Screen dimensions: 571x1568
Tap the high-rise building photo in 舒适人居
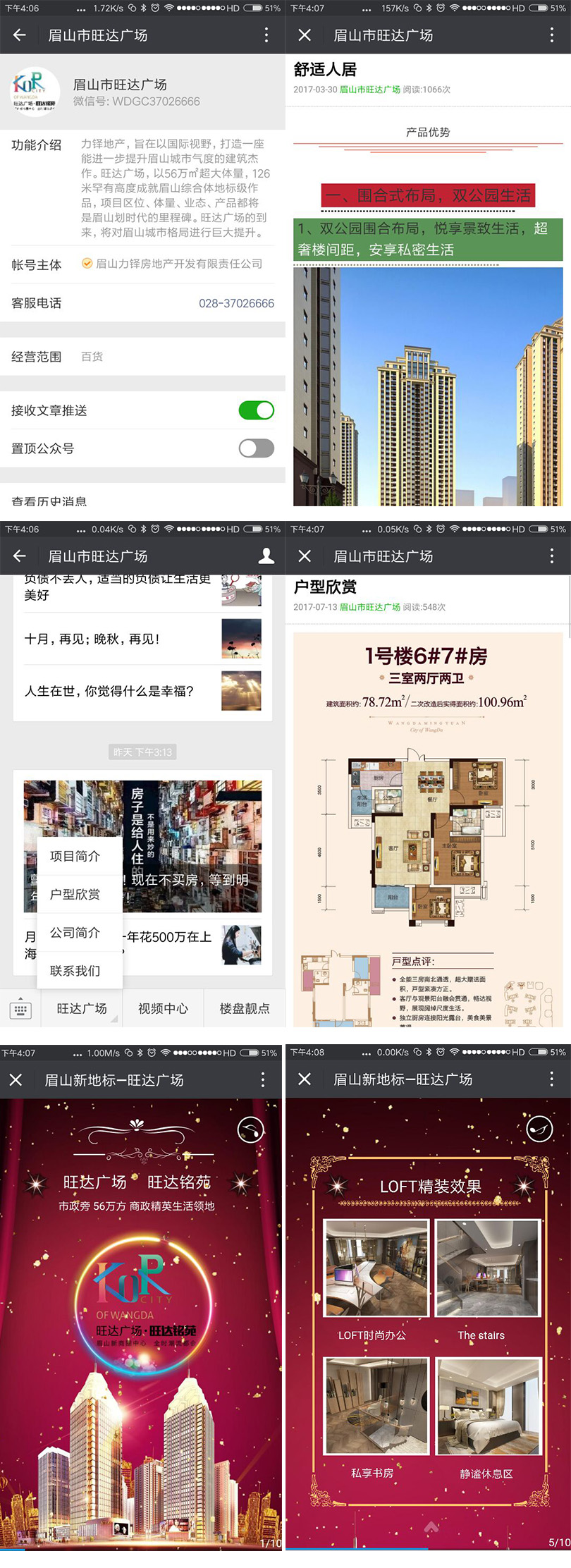[x=428, y=386]
